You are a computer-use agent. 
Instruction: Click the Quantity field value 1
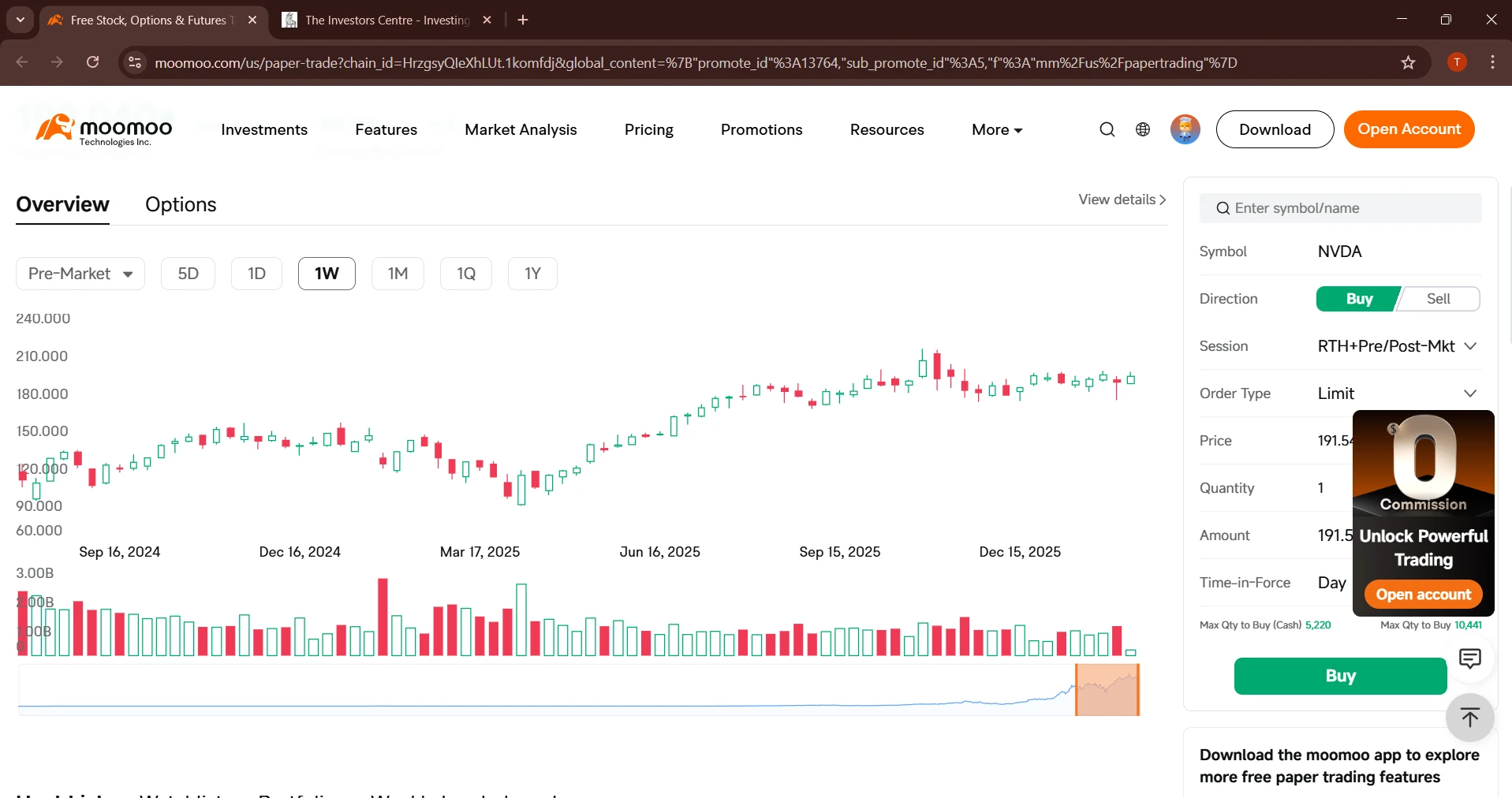[x=1321, y=488]
